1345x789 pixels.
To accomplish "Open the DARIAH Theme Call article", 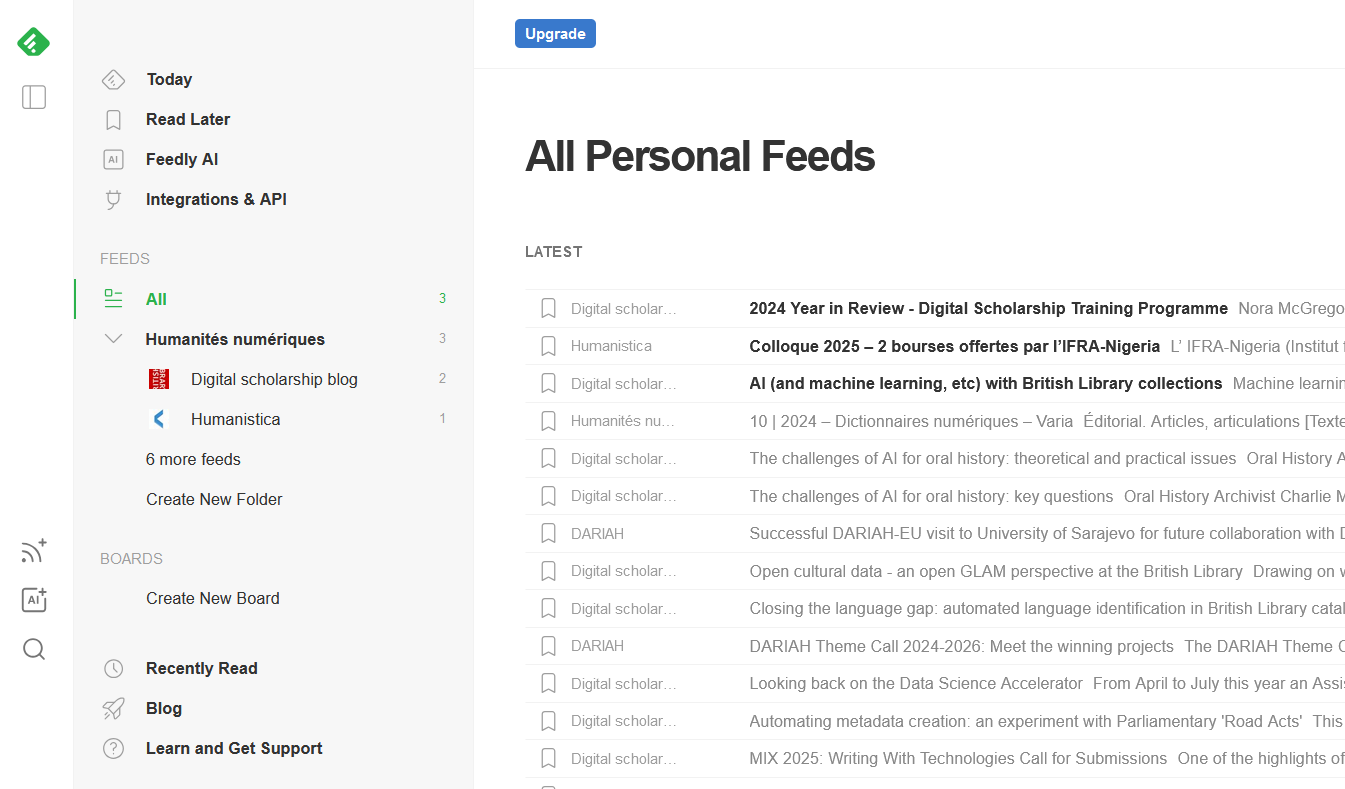I will click(961, 646).
